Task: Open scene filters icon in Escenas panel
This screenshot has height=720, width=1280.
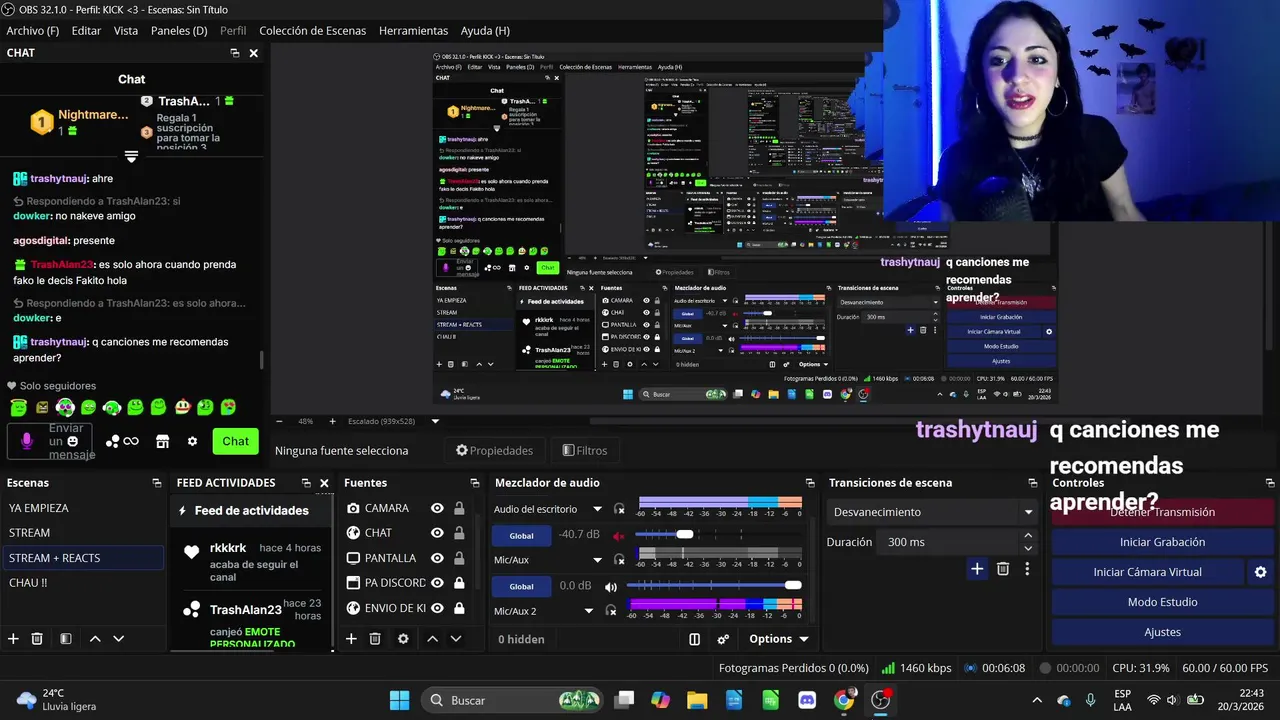Action: point(65,639)
